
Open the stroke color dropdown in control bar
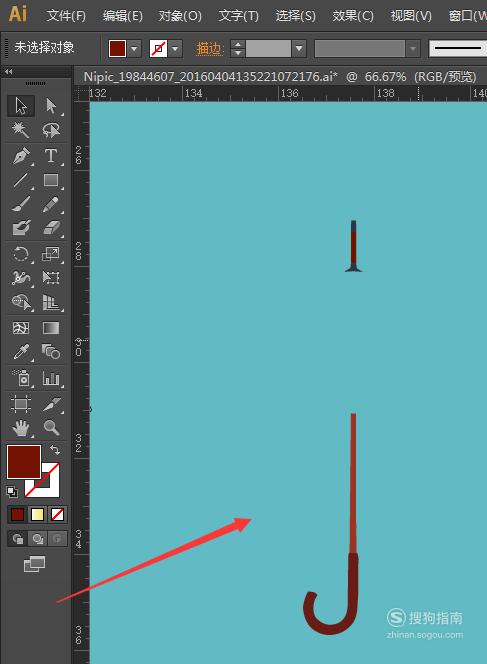(x=175, y=49)
